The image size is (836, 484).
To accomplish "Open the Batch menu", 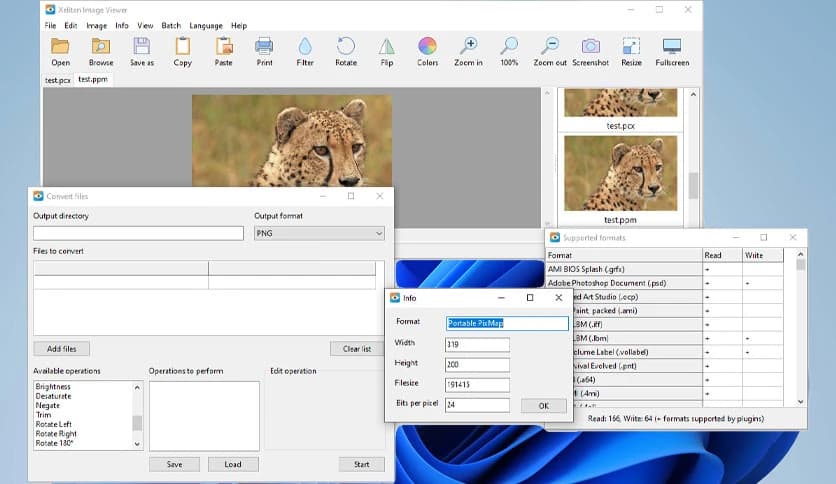I will (171, 26).
